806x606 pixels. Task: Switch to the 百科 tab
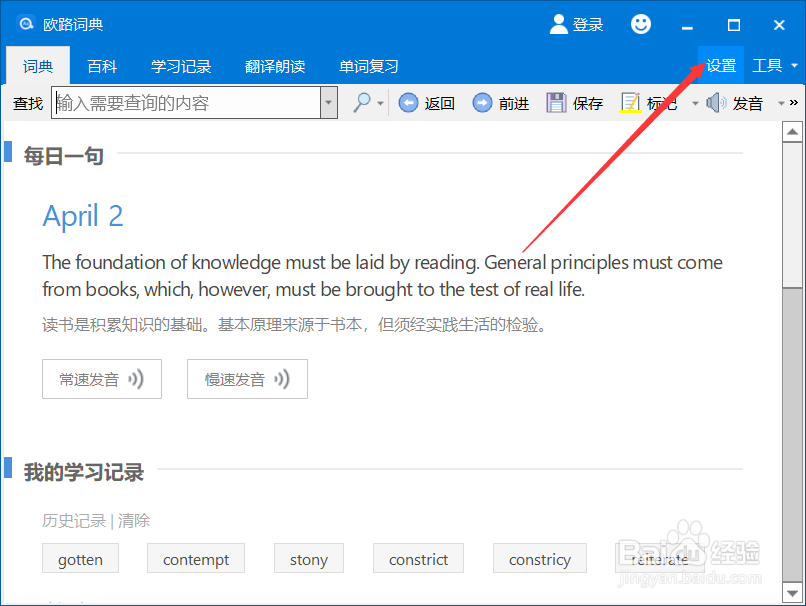[x=102, y=66]
